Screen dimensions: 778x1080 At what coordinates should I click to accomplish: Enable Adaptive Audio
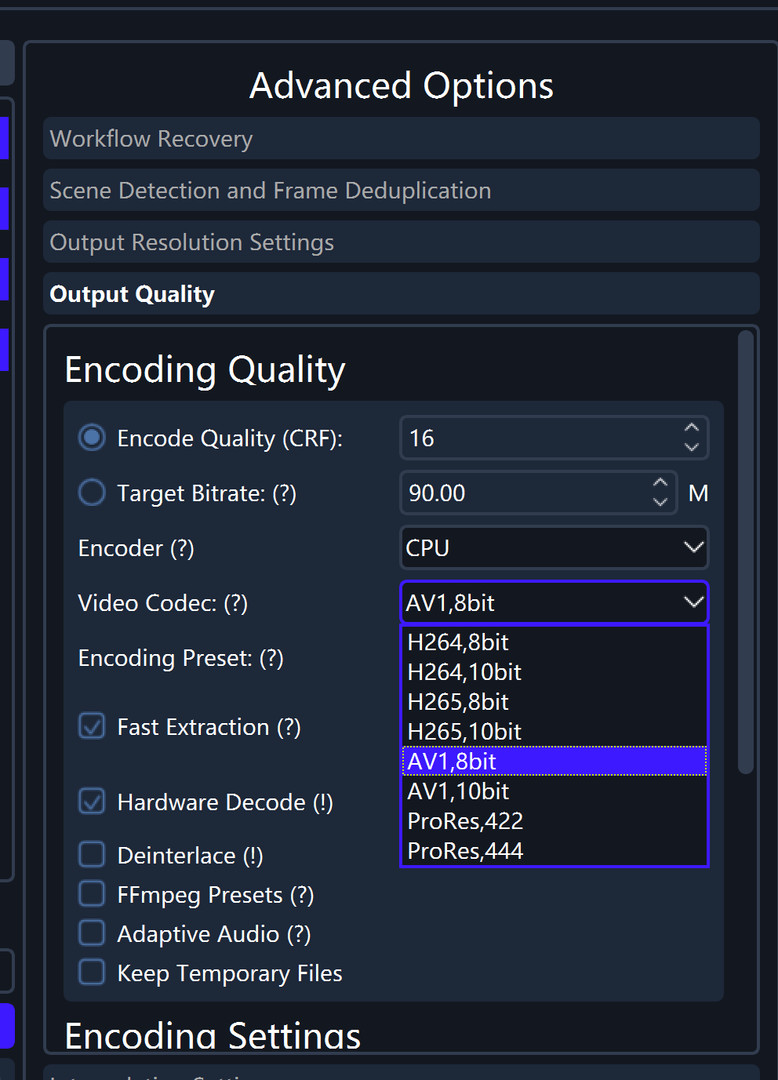click(x=91, y=933)
